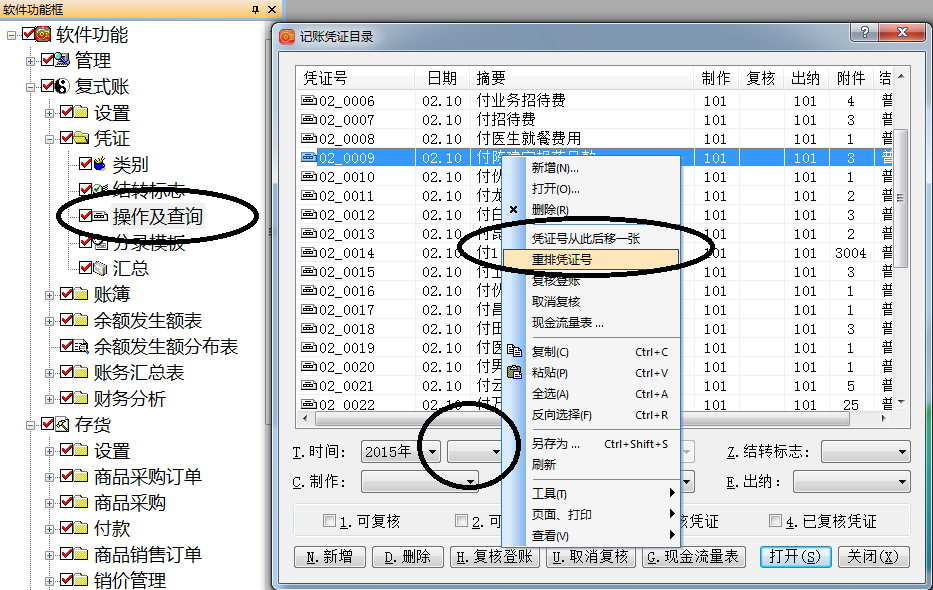
Task: Click the pin icon on 软件功能框 panel
Action: coord(256,9)
